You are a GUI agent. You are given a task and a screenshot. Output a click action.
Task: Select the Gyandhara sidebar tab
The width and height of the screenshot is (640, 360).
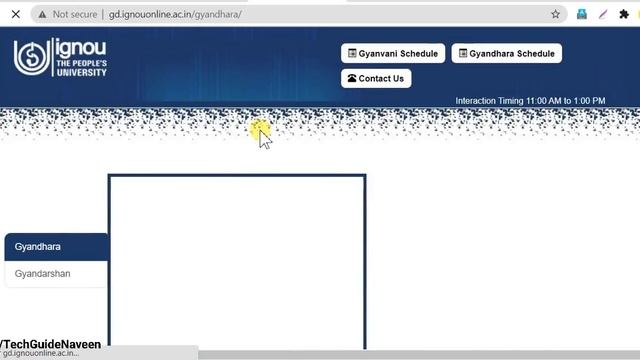click(56, 247)
